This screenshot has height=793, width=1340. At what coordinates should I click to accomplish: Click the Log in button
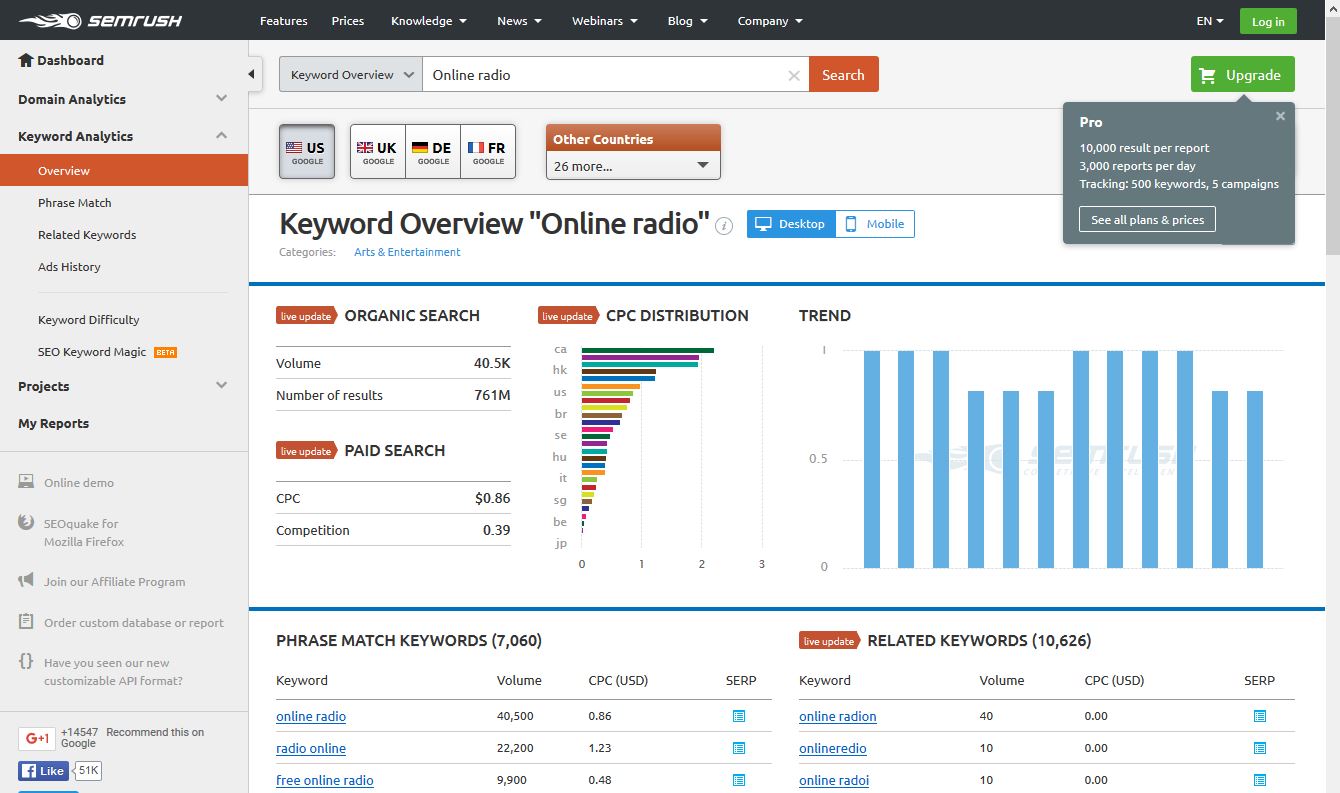(1268, 21)
